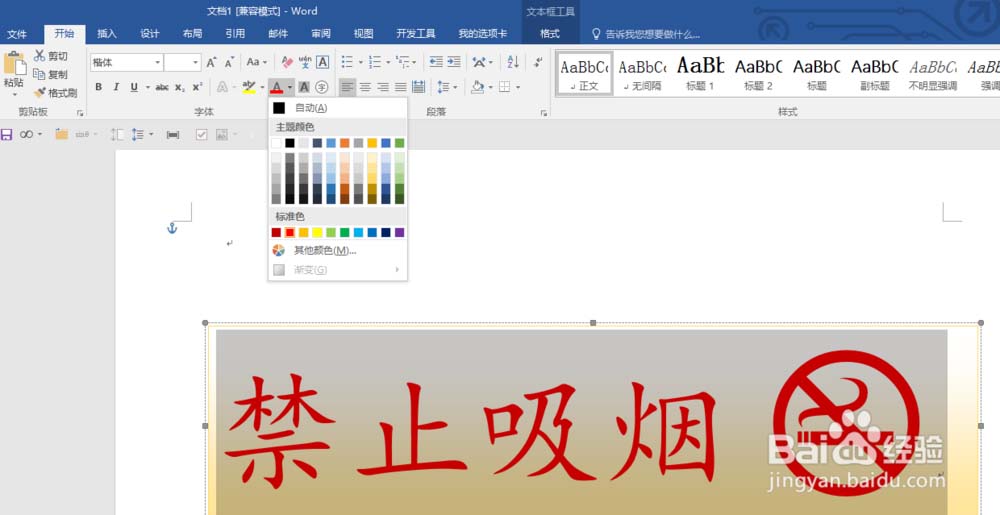
Task: Toggle bold formatting
Action: (98, 87)
